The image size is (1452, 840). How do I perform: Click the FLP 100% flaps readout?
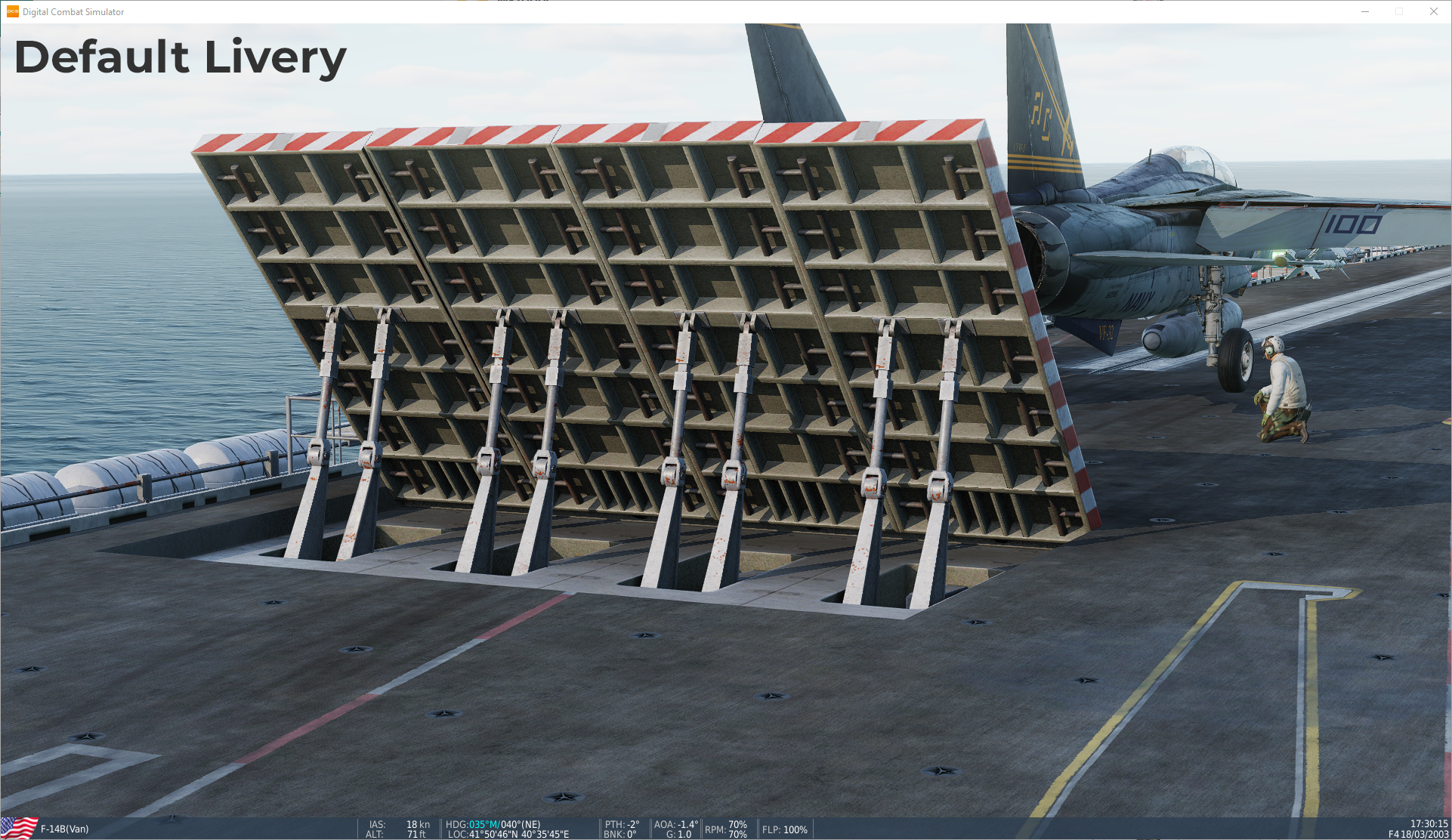click(x=784, y=829)
